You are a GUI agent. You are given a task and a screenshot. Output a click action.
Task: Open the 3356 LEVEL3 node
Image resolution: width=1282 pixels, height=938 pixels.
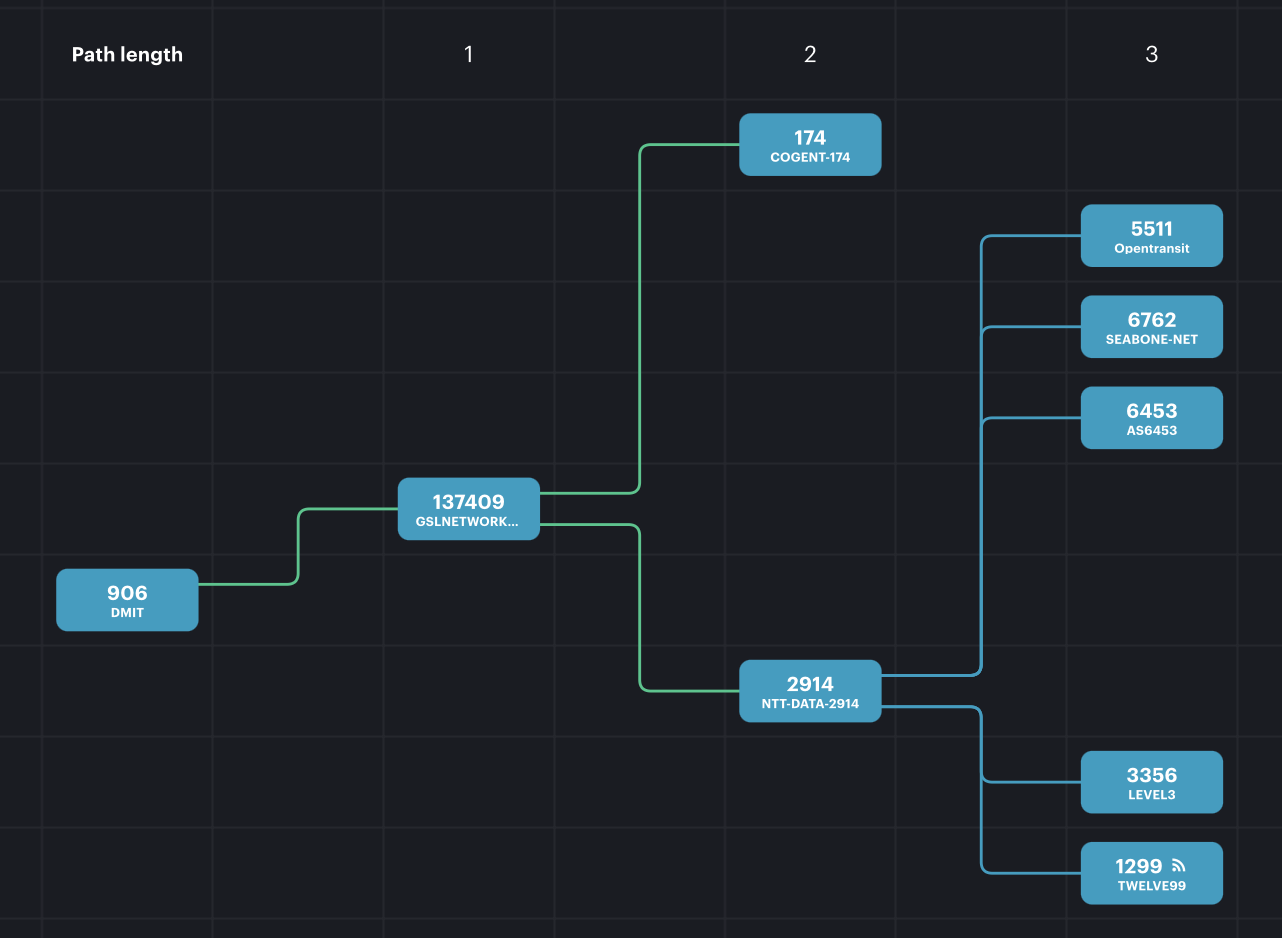[1152, 782]
